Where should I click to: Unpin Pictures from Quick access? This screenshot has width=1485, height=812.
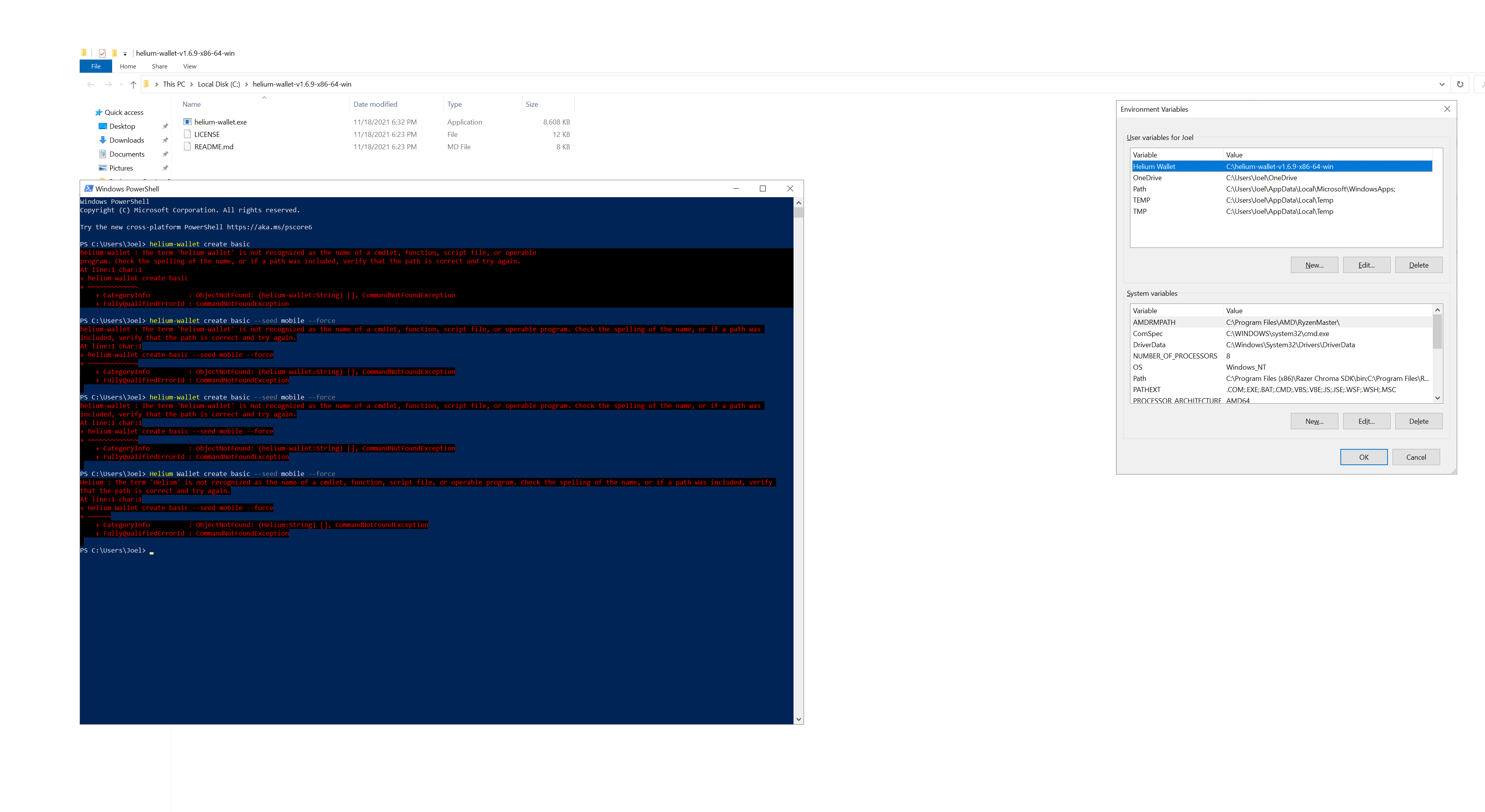point(166,168)
